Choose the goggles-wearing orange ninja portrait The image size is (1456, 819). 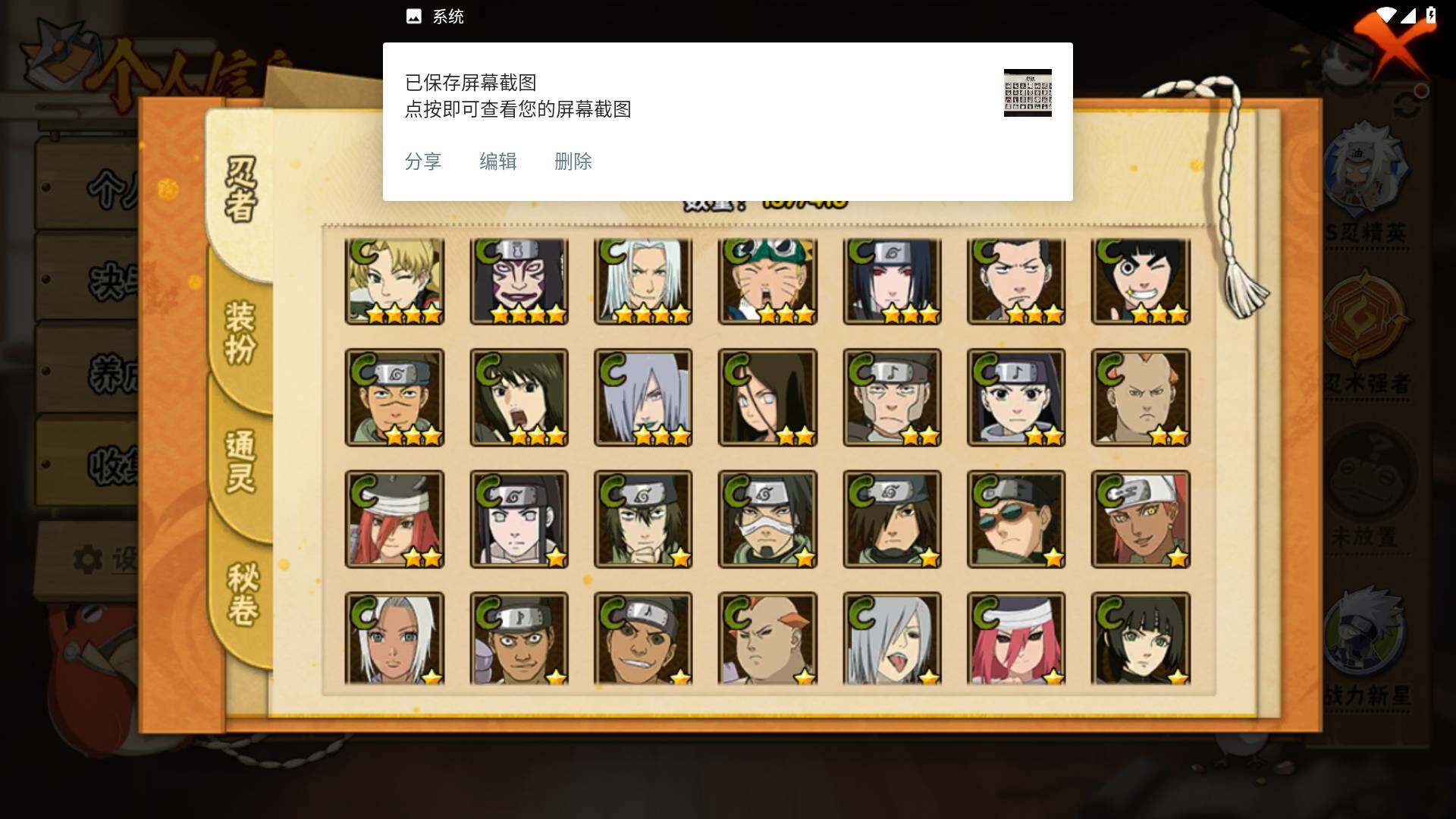pyautogui.click(x=767, y=281)
